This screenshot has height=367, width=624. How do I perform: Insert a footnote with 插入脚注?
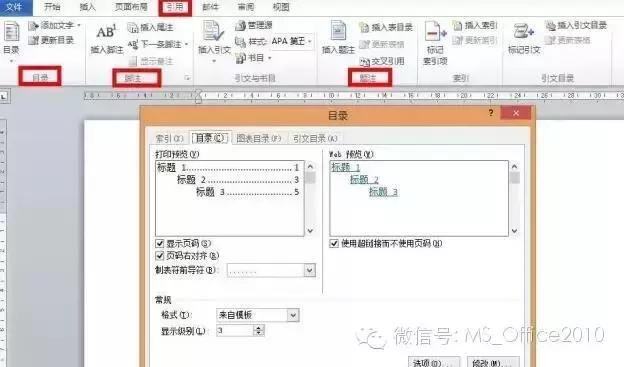click(107, 39)
